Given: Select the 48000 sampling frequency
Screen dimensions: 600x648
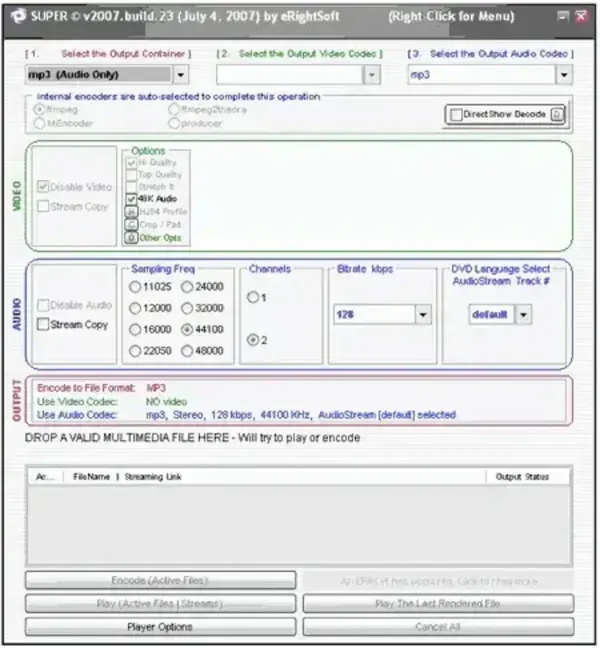Looking at the screenshot, I should 188,351.
